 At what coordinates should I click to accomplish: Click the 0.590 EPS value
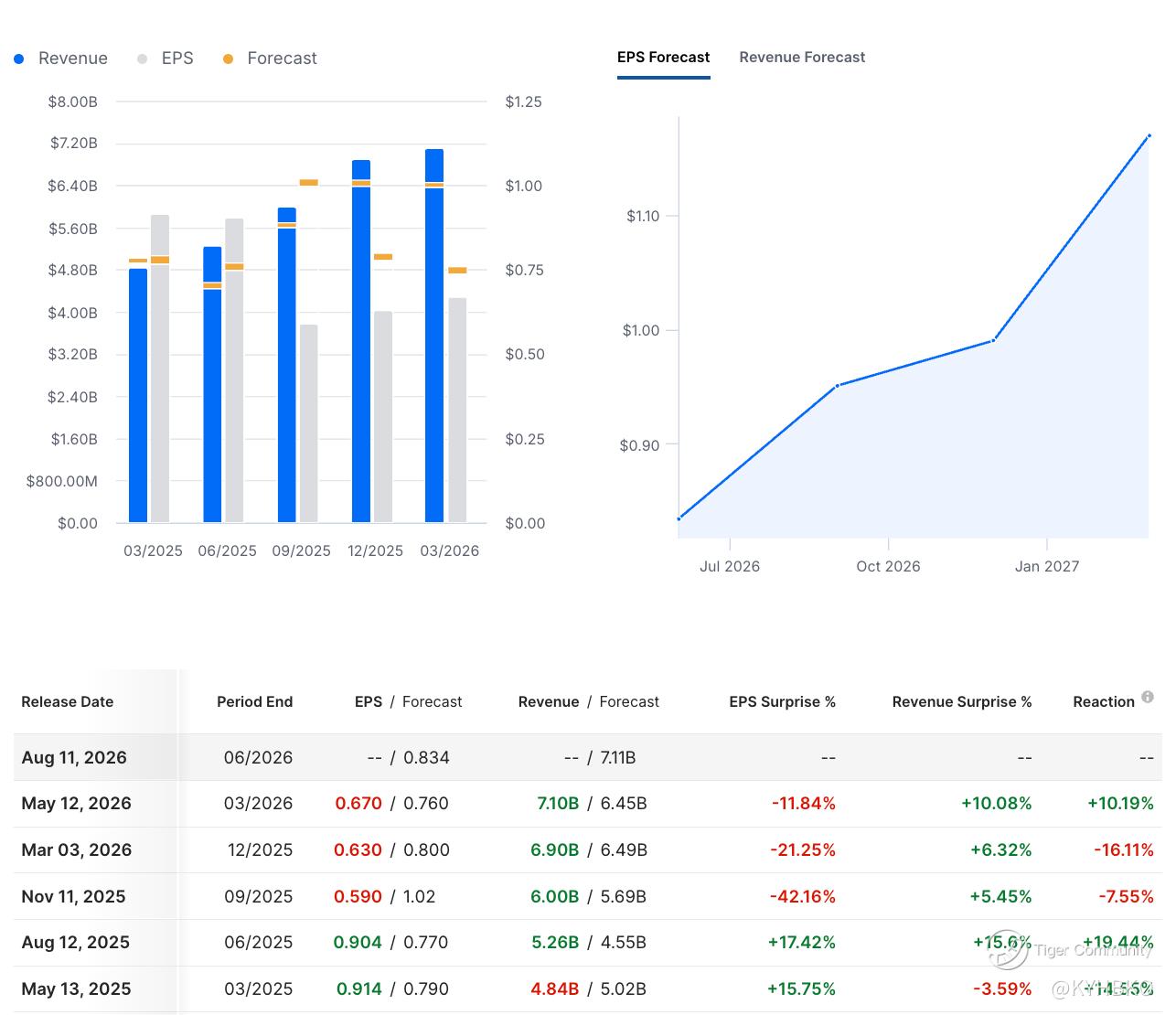(358, 896)
